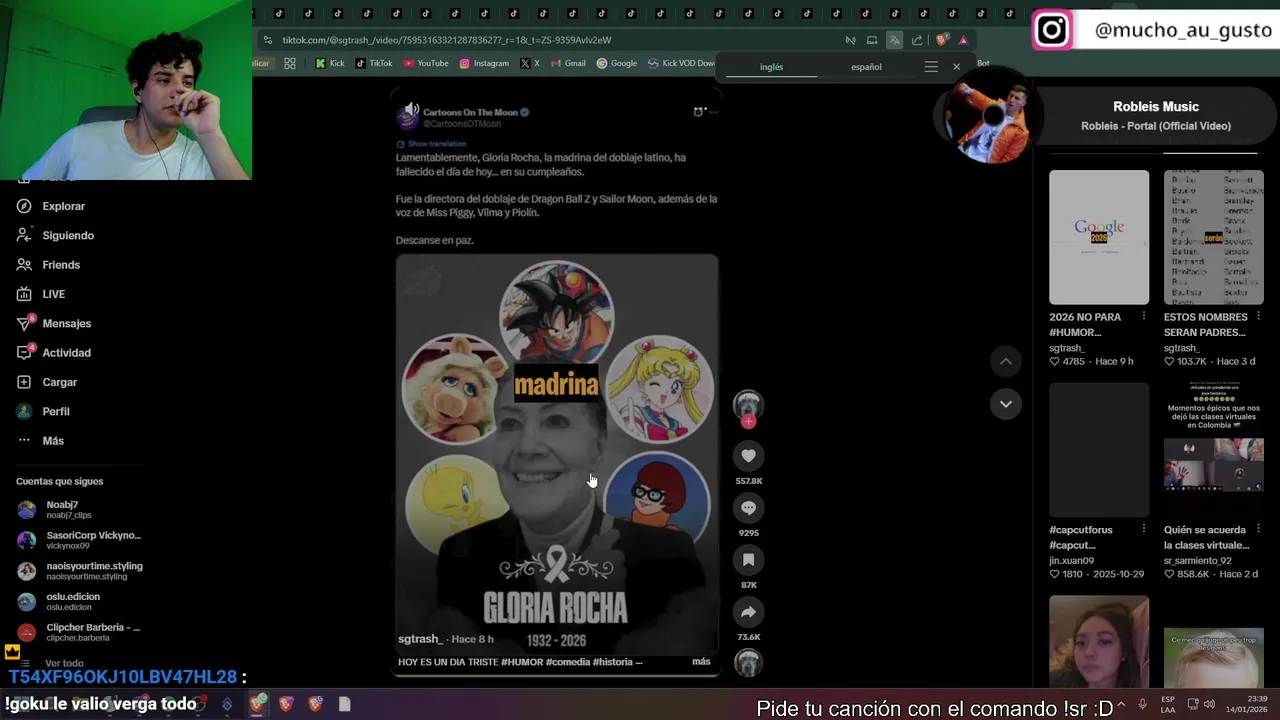Like the video with heart icon
Screen dimensions: 1280x720
click(x=748, y=456)
